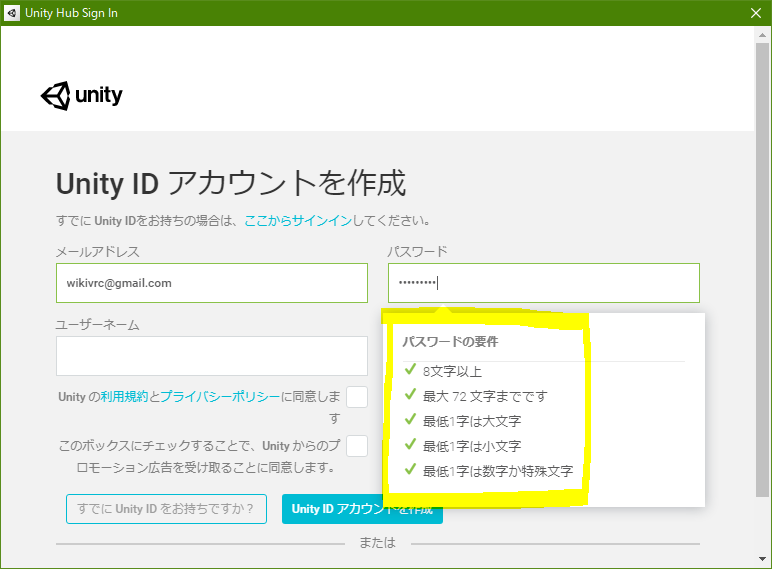Click the Unity logo in the header

[82, 95]
